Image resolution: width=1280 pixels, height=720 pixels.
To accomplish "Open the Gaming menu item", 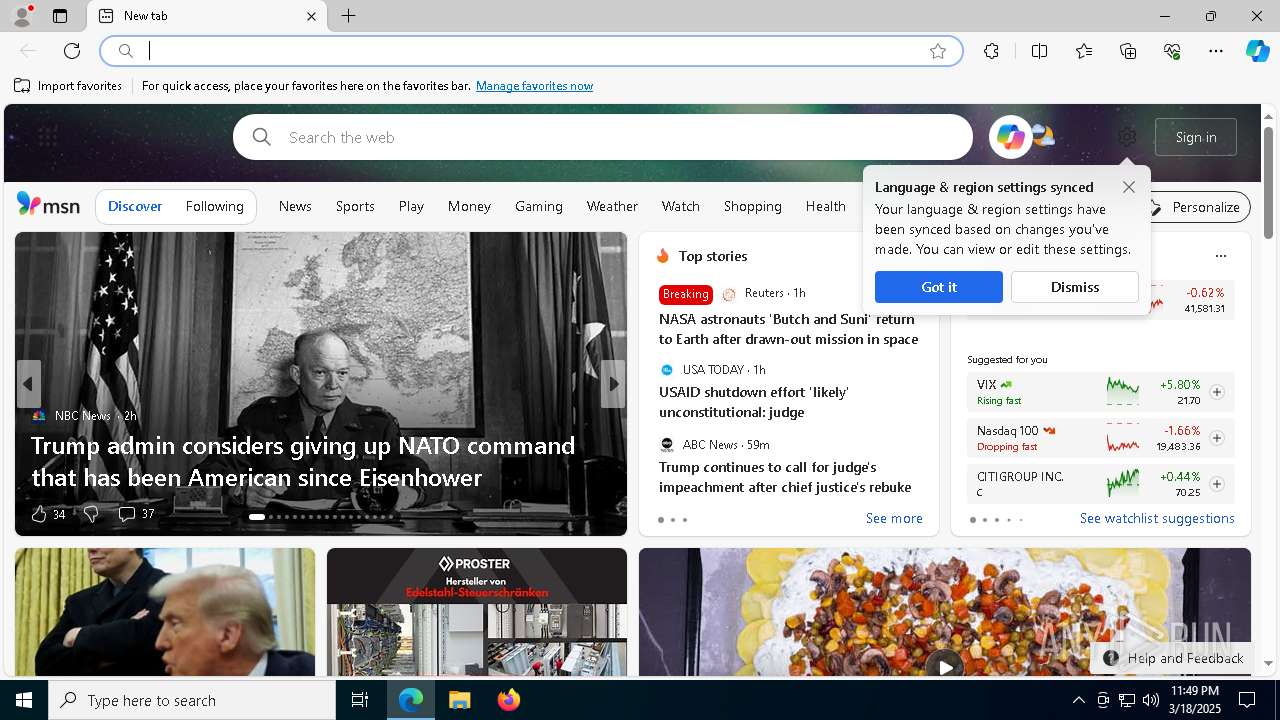I will [x=539, y=206].
